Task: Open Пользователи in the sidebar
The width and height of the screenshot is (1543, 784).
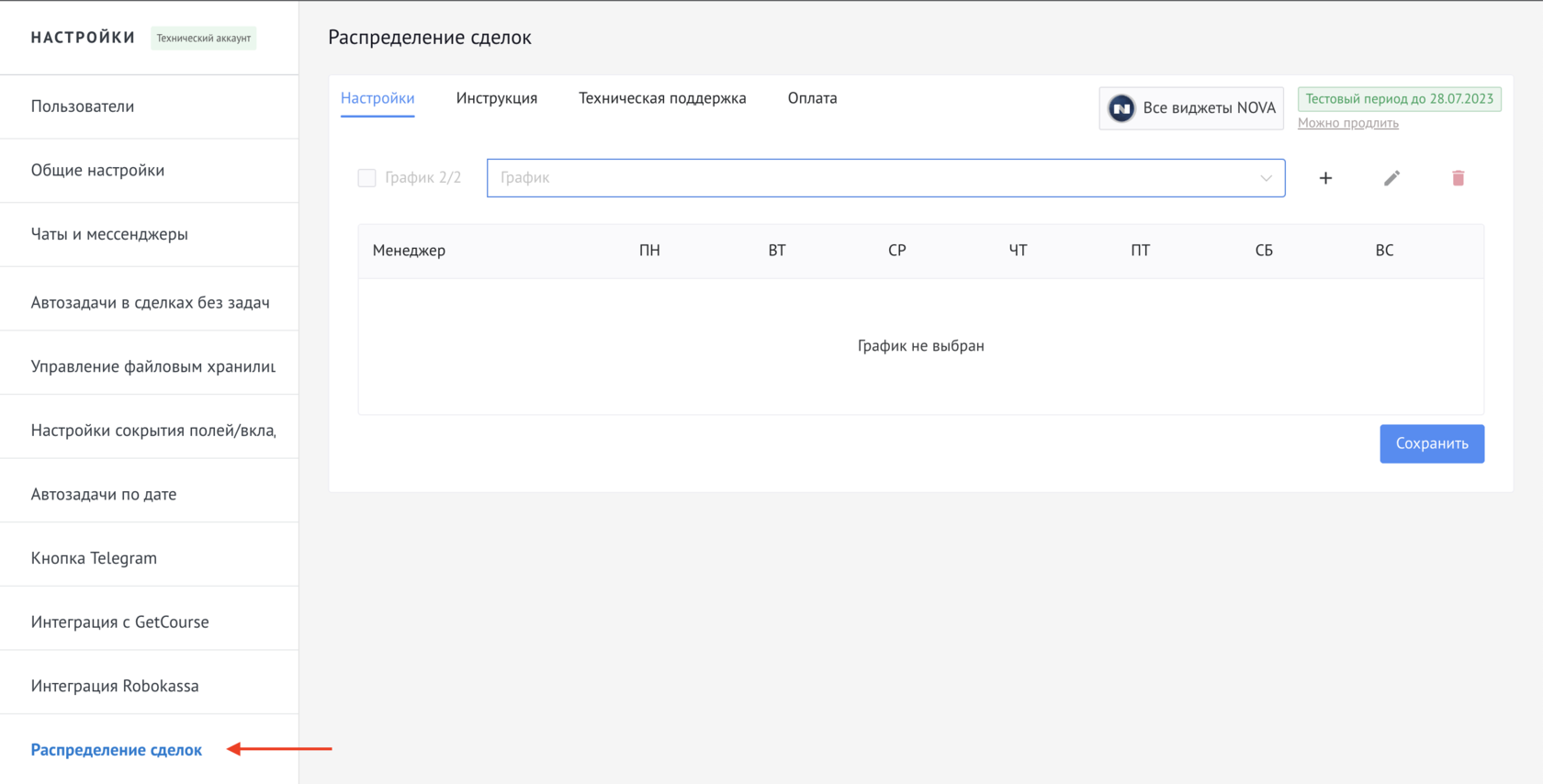Action: click(149, 106)
